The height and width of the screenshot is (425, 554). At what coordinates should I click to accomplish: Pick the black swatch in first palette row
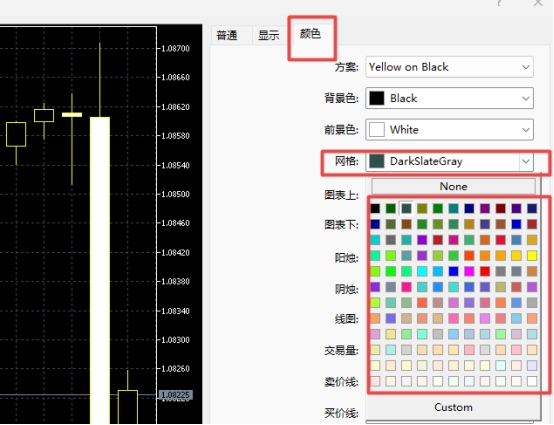click(375, 208)
